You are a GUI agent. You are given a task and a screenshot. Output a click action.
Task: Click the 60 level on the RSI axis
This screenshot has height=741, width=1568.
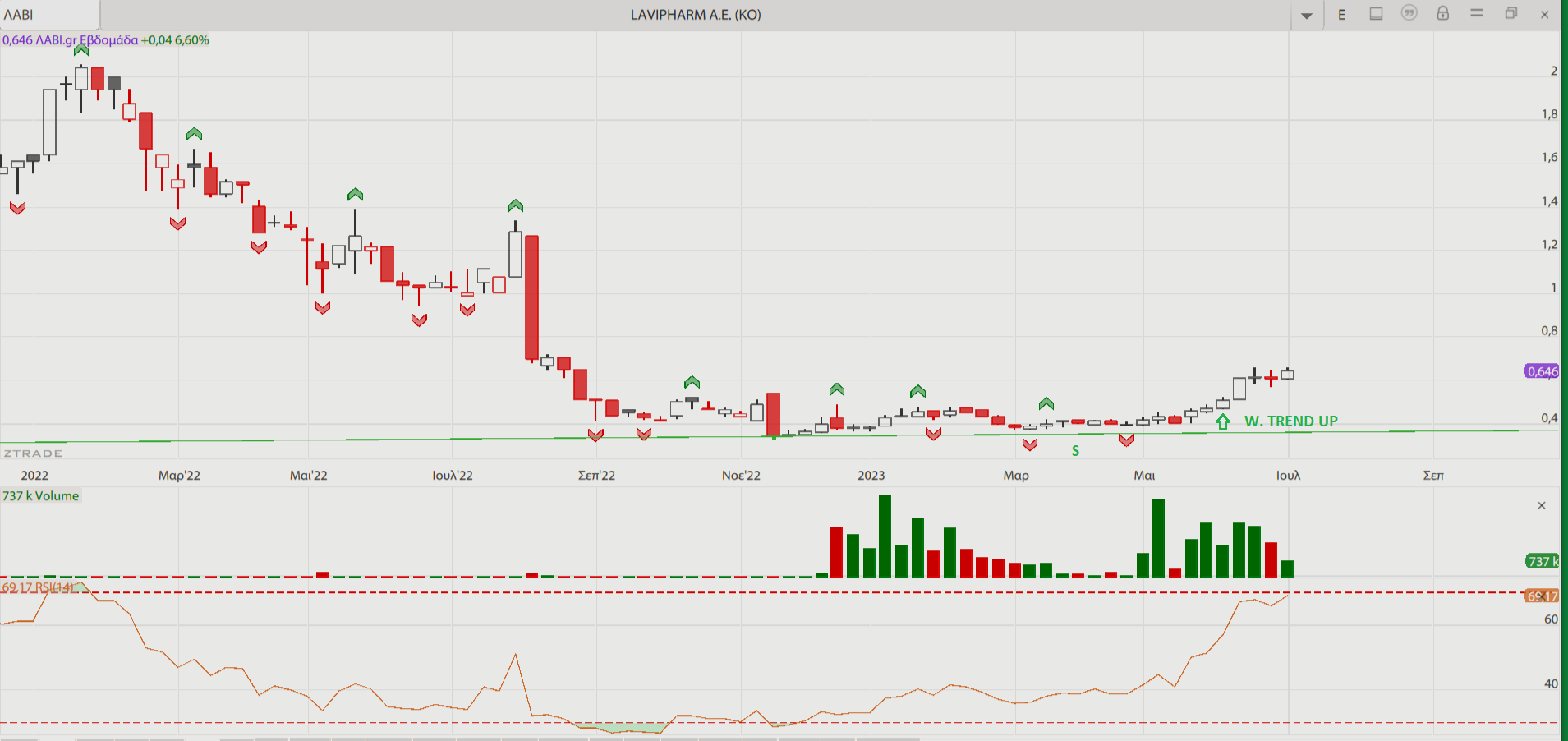[1551, 619]
